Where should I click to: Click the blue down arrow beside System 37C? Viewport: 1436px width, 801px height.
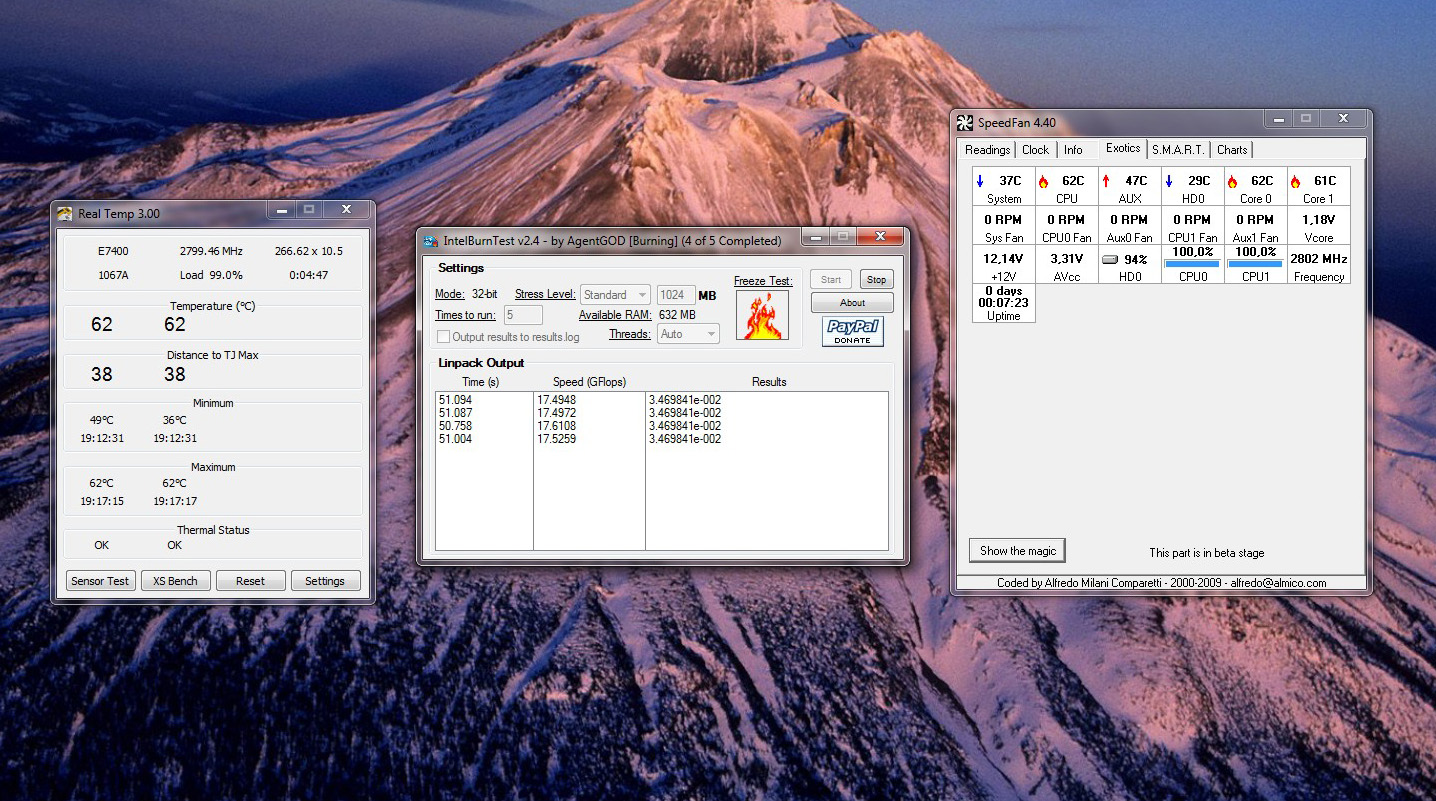980,181
